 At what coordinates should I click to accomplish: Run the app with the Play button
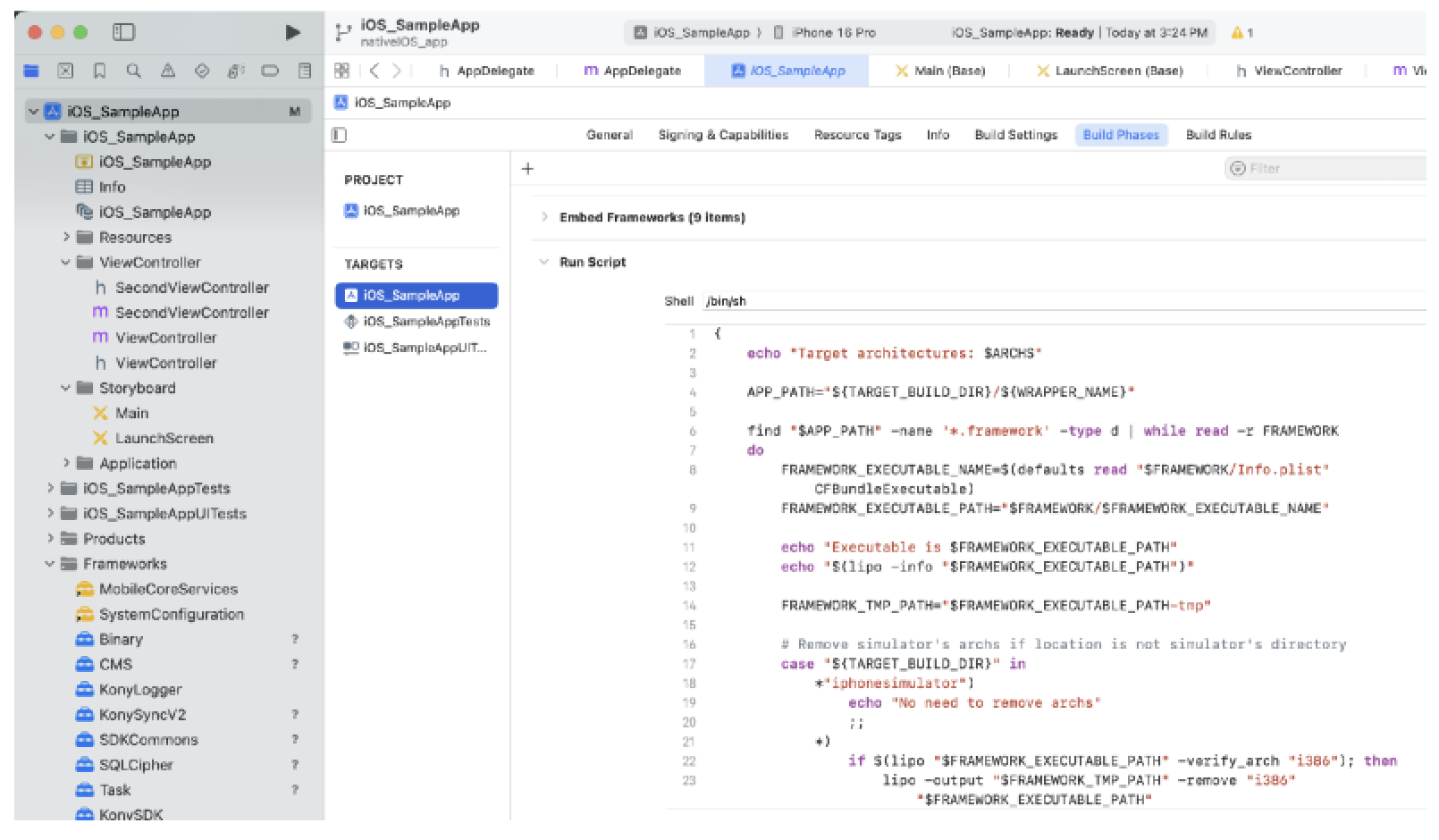(292, 32)
